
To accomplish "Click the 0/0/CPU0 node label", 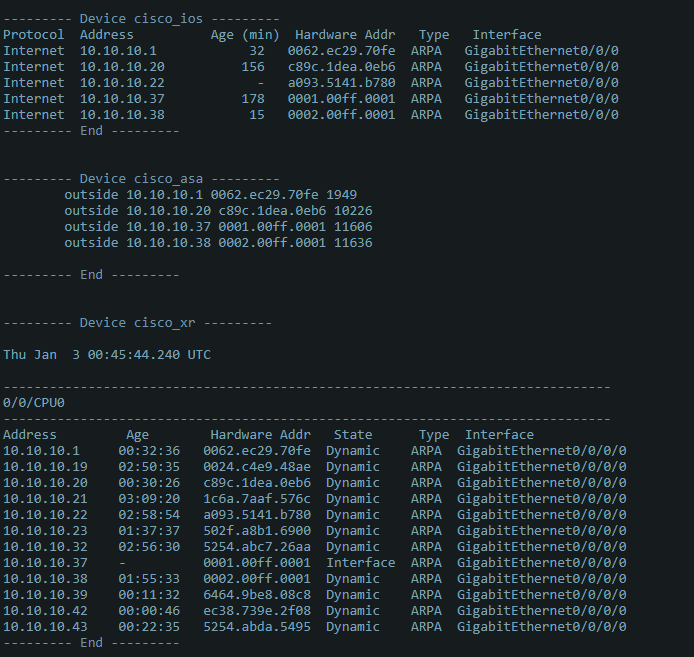I will tap(33, 402).
